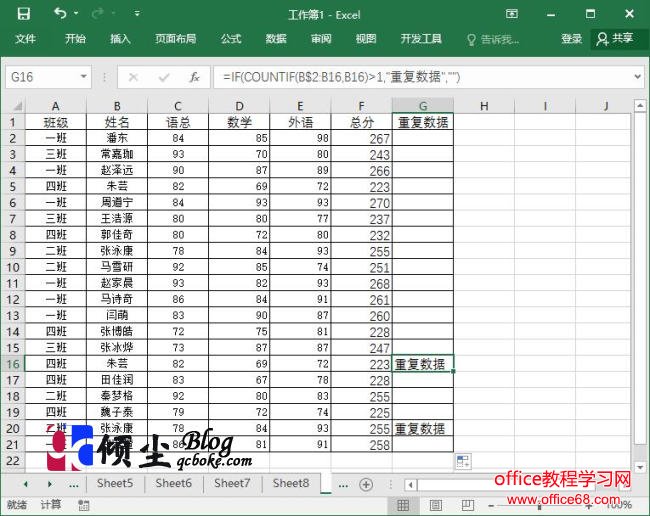The height and width of the screenshot is (516, 650).
Task: Undo the last action
Action: point(61,14)
